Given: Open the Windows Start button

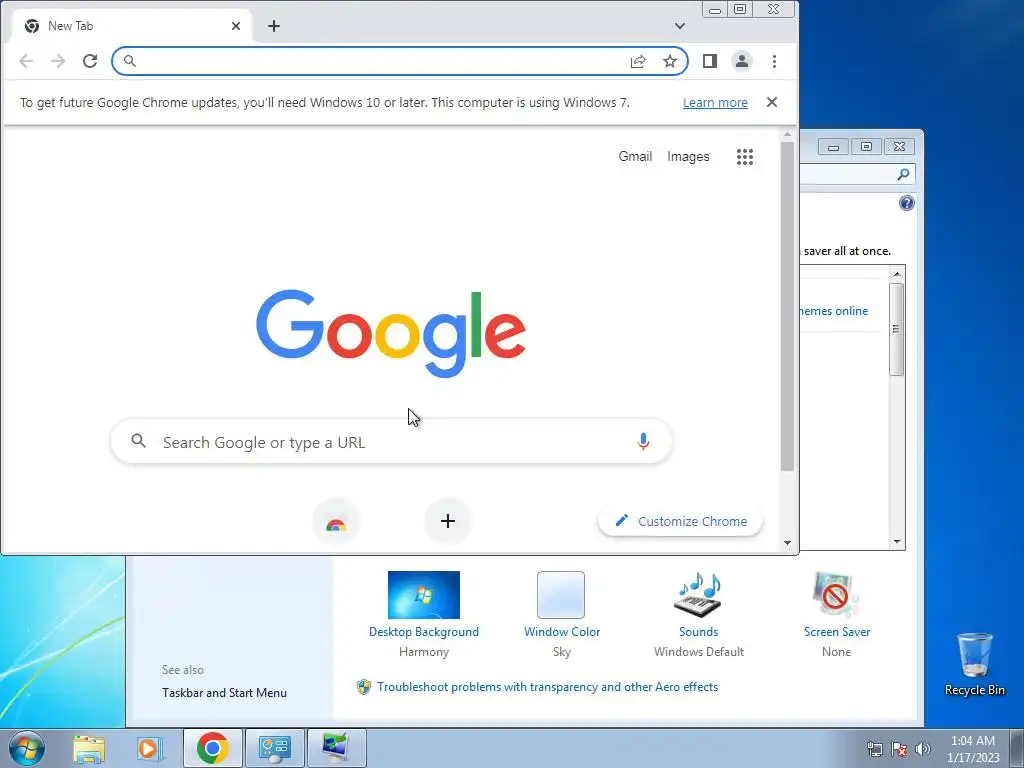Looking at the screenshot, I should (27, 748).
